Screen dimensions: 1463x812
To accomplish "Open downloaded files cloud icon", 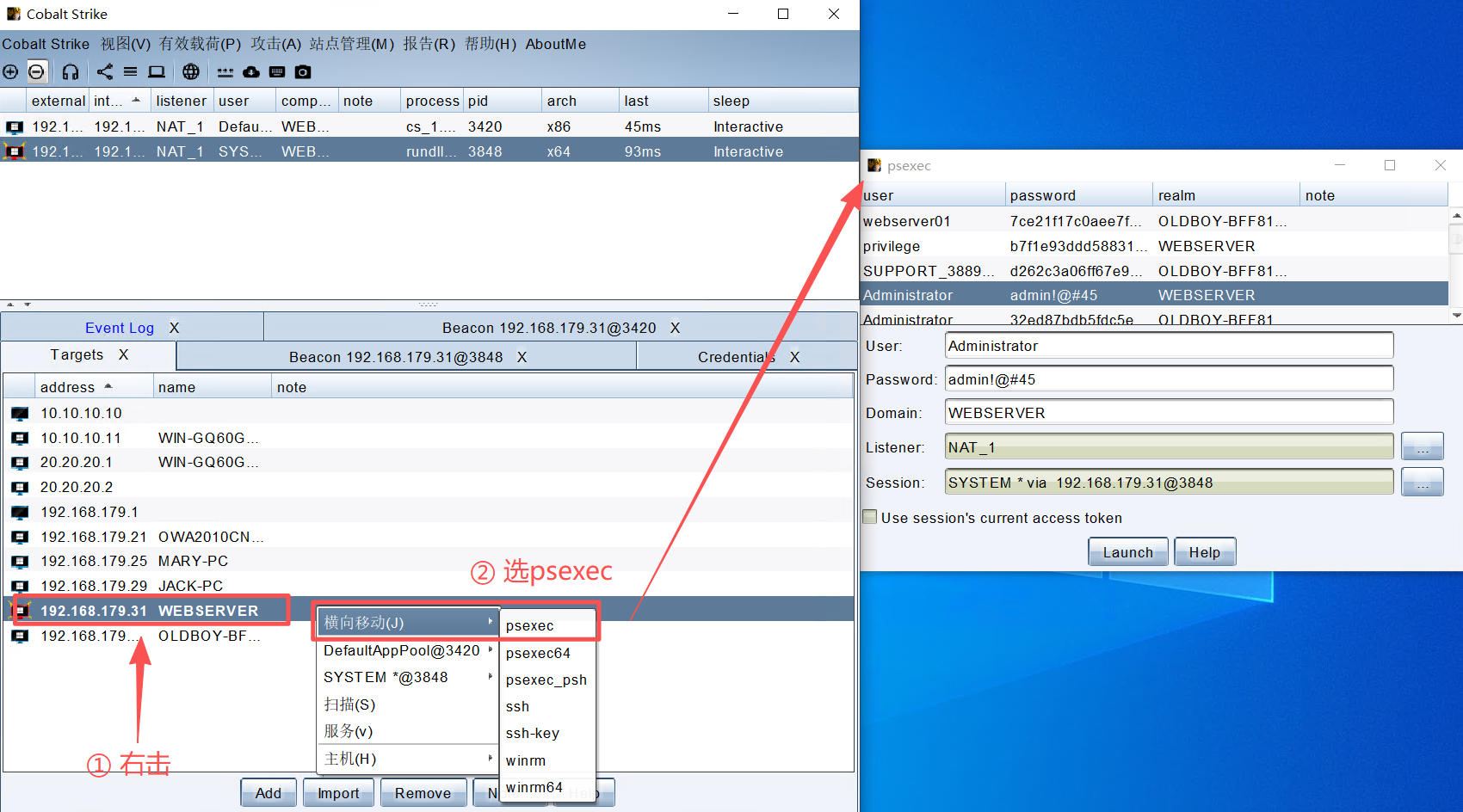I will pos(251,72).
